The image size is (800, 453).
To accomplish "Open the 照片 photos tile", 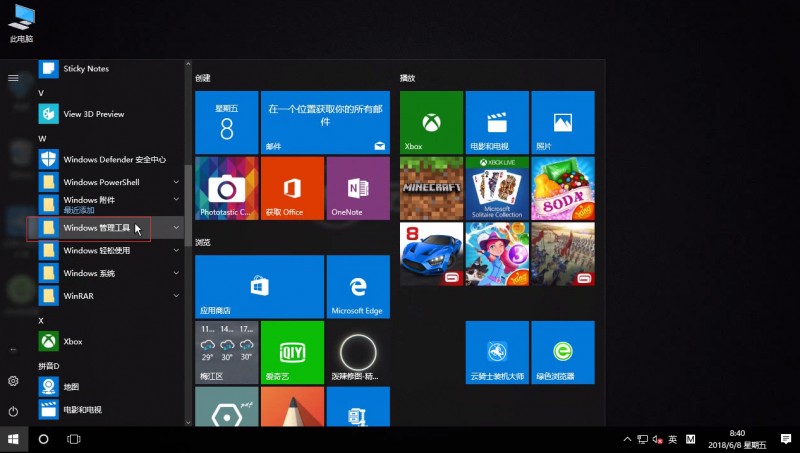I will [563, 122].
